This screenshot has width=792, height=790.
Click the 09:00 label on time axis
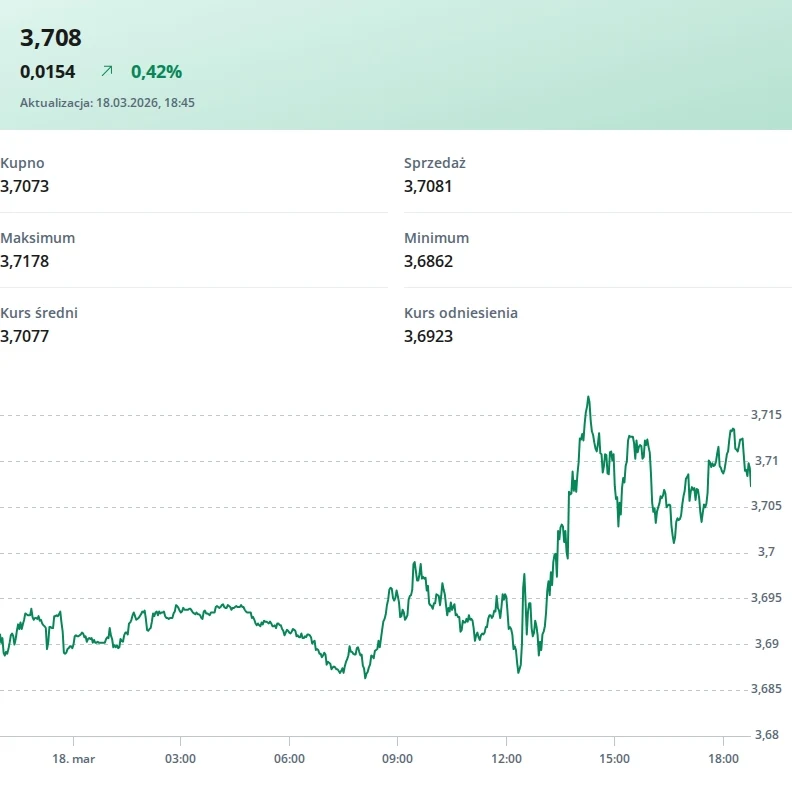(398, 759)
